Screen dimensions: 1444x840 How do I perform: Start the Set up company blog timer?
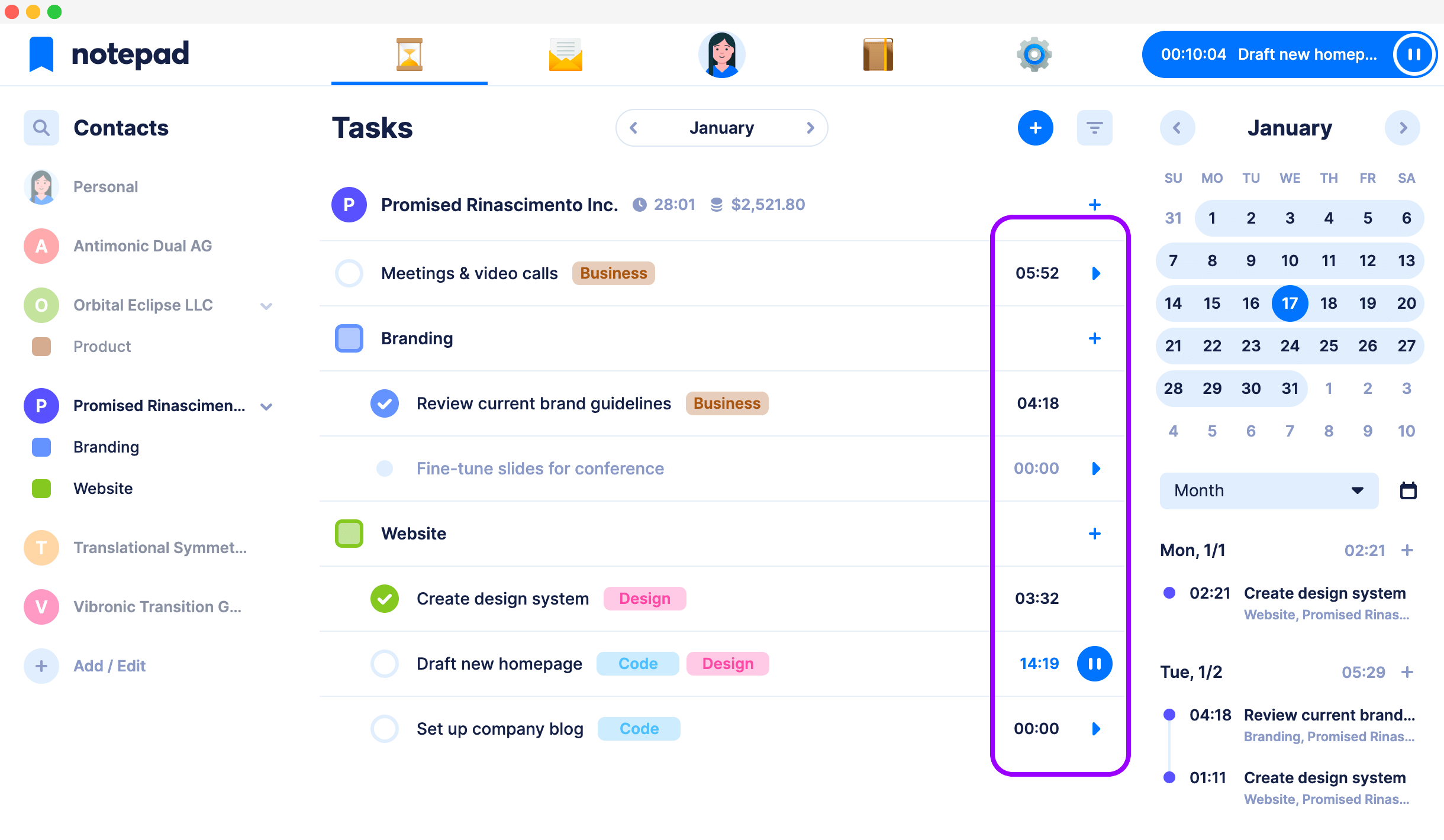(x=1095, y=728)
